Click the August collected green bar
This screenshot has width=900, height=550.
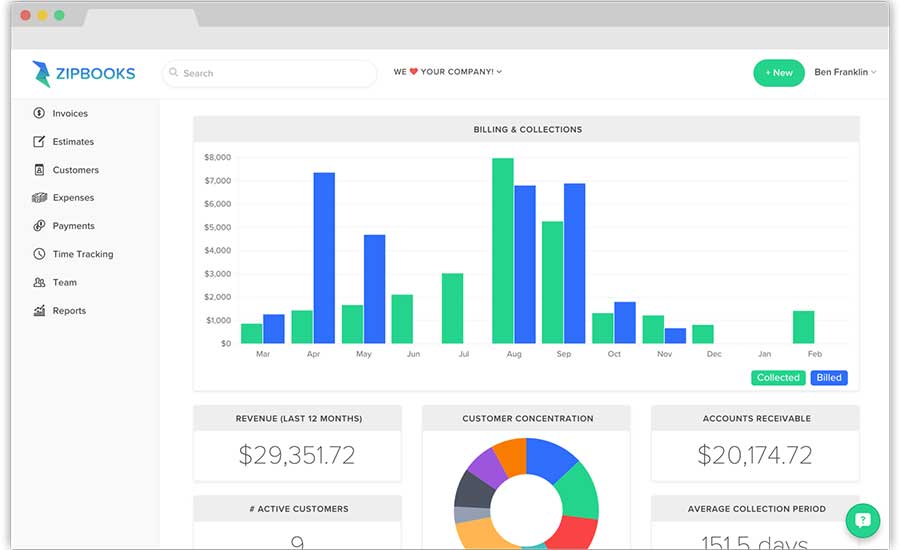point(503,251)
